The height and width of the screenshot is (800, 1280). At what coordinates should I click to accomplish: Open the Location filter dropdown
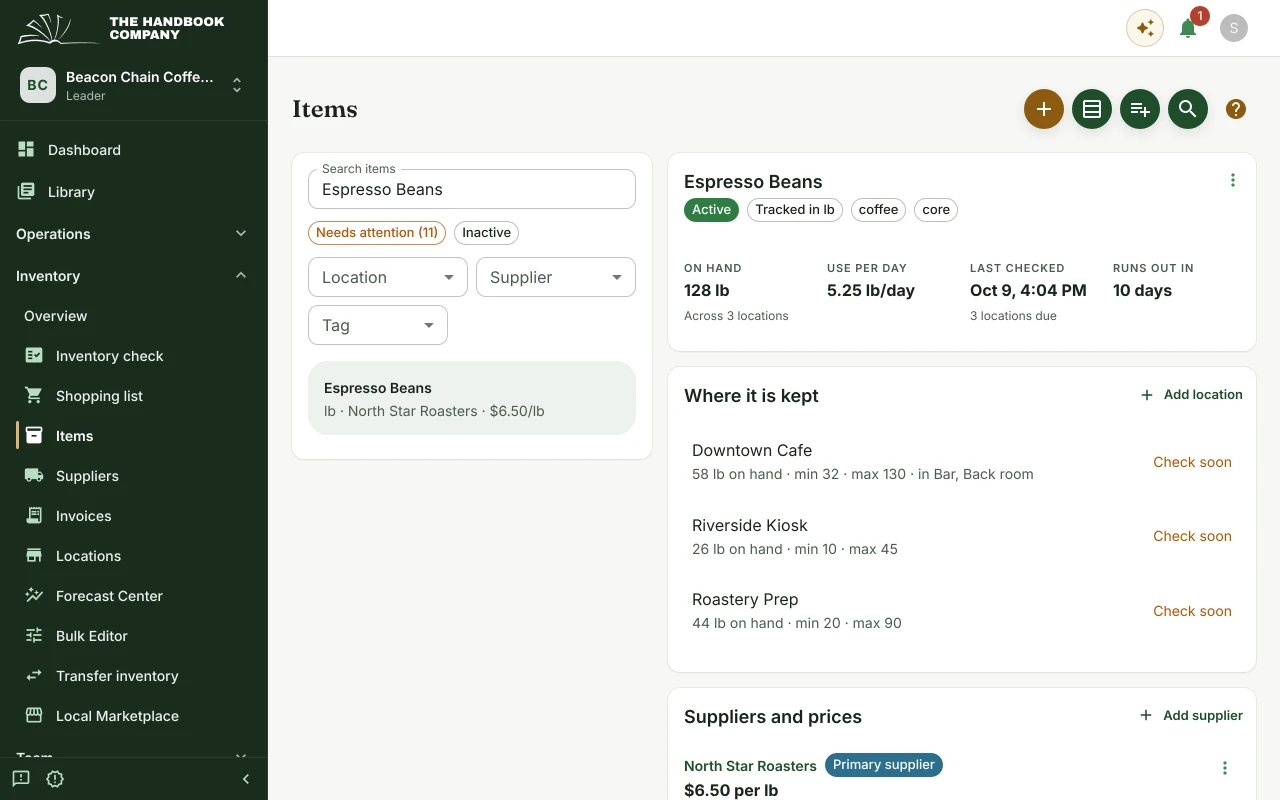(x=388, y=277)
